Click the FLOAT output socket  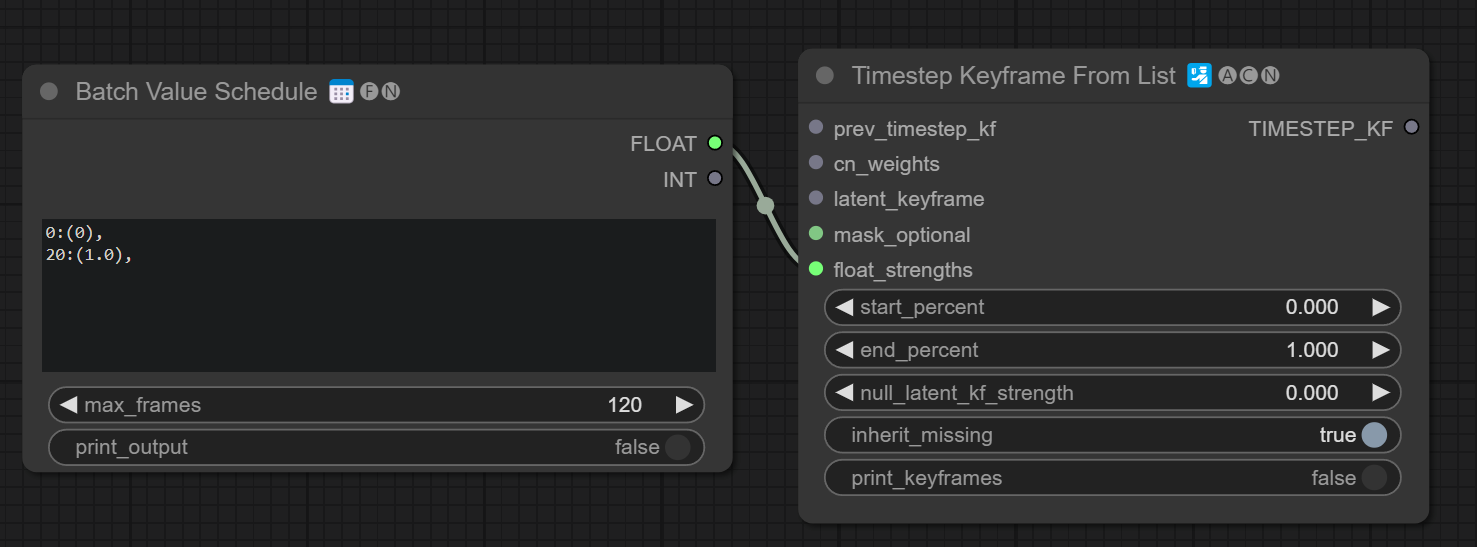coord(714,143)
